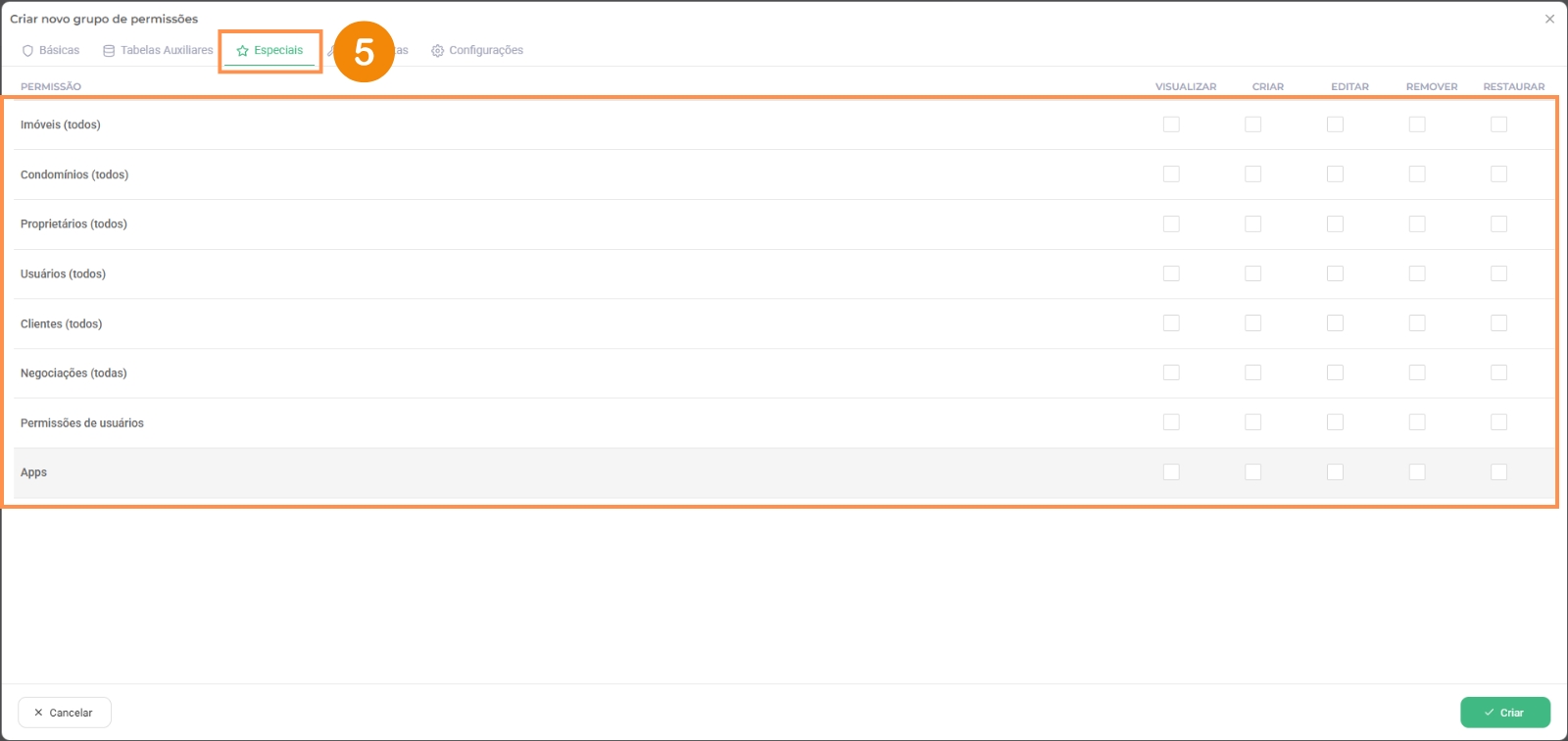Viewport: 1568px width, 741px height.
Task: Check the Visualizar box for Apps
Action: point(1171,472)
